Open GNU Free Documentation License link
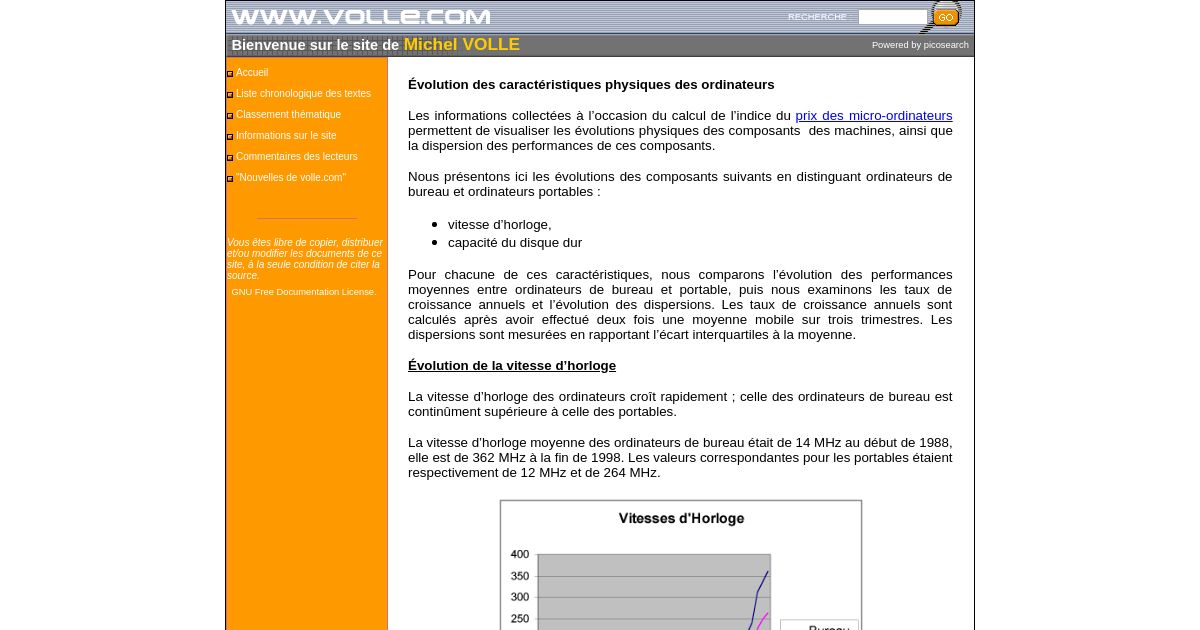The image size is (1200, 630). click(x=304, y=292)
